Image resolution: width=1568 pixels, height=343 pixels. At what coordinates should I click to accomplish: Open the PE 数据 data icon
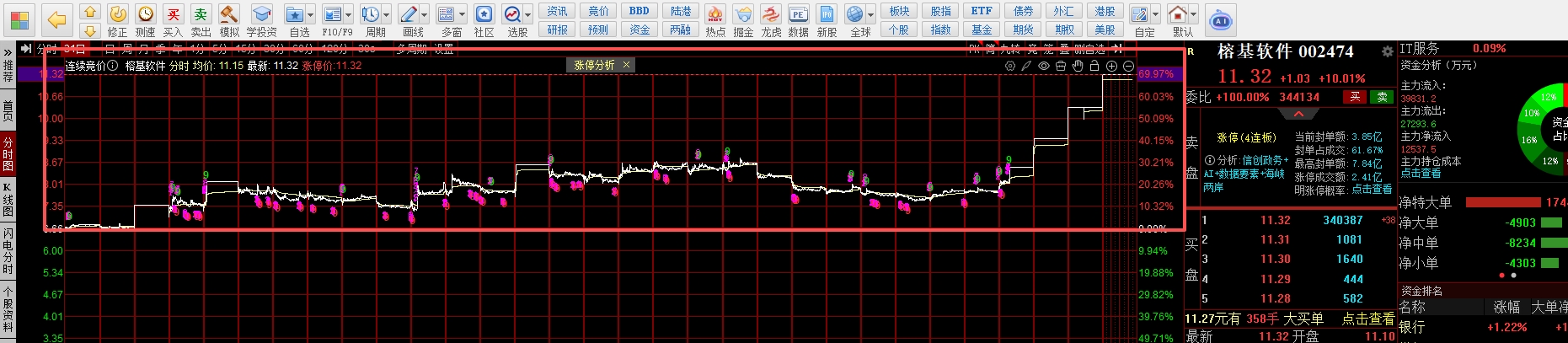click(799, 14)
